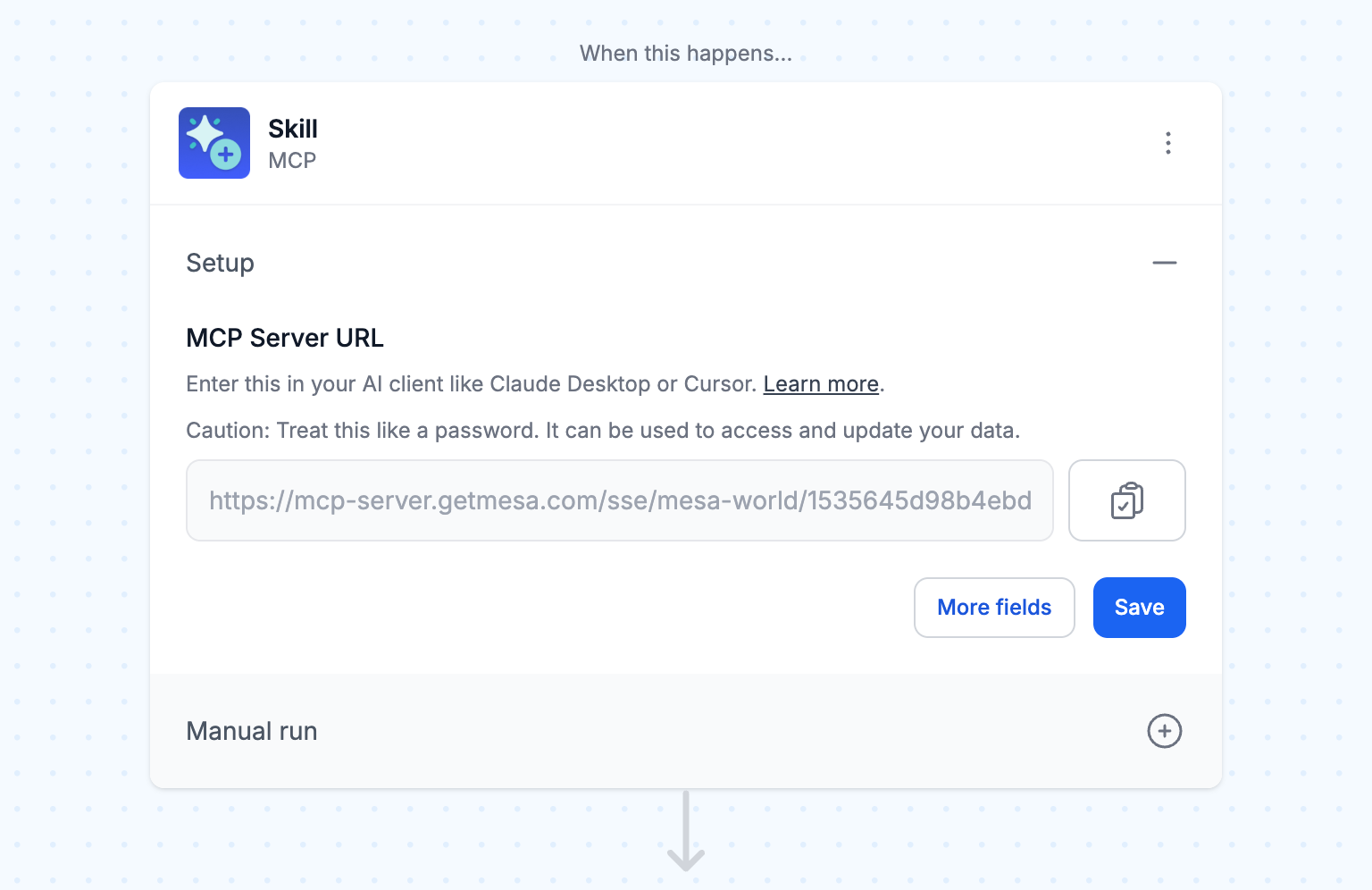Click the More fields button

(994, 608)
